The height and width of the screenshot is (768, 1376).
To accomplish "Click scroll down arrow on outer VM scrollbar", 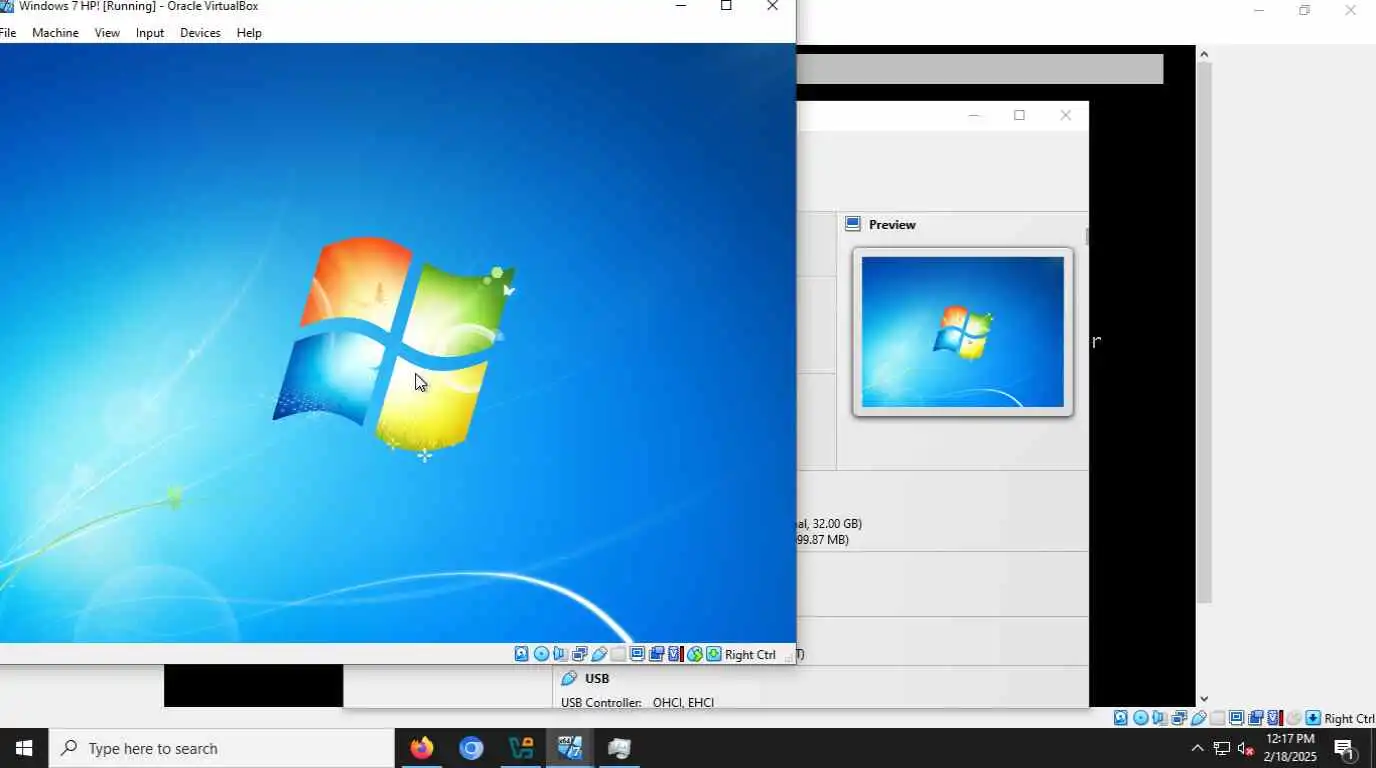I will click(1204, 699).
